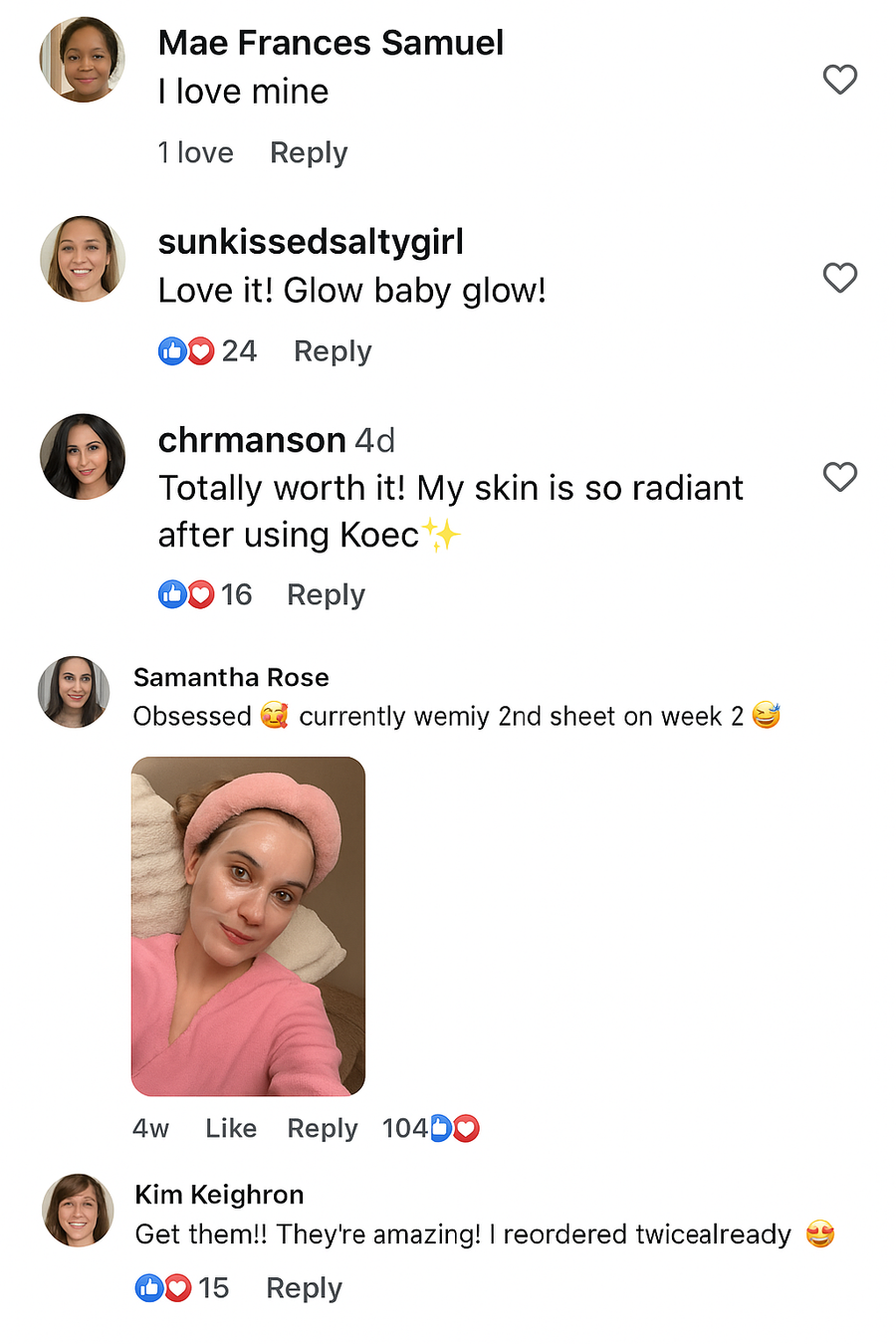Click the '1 love' count
This screenshot has width=896, height=1344.
pyautogui.click(x=195, y=153)
